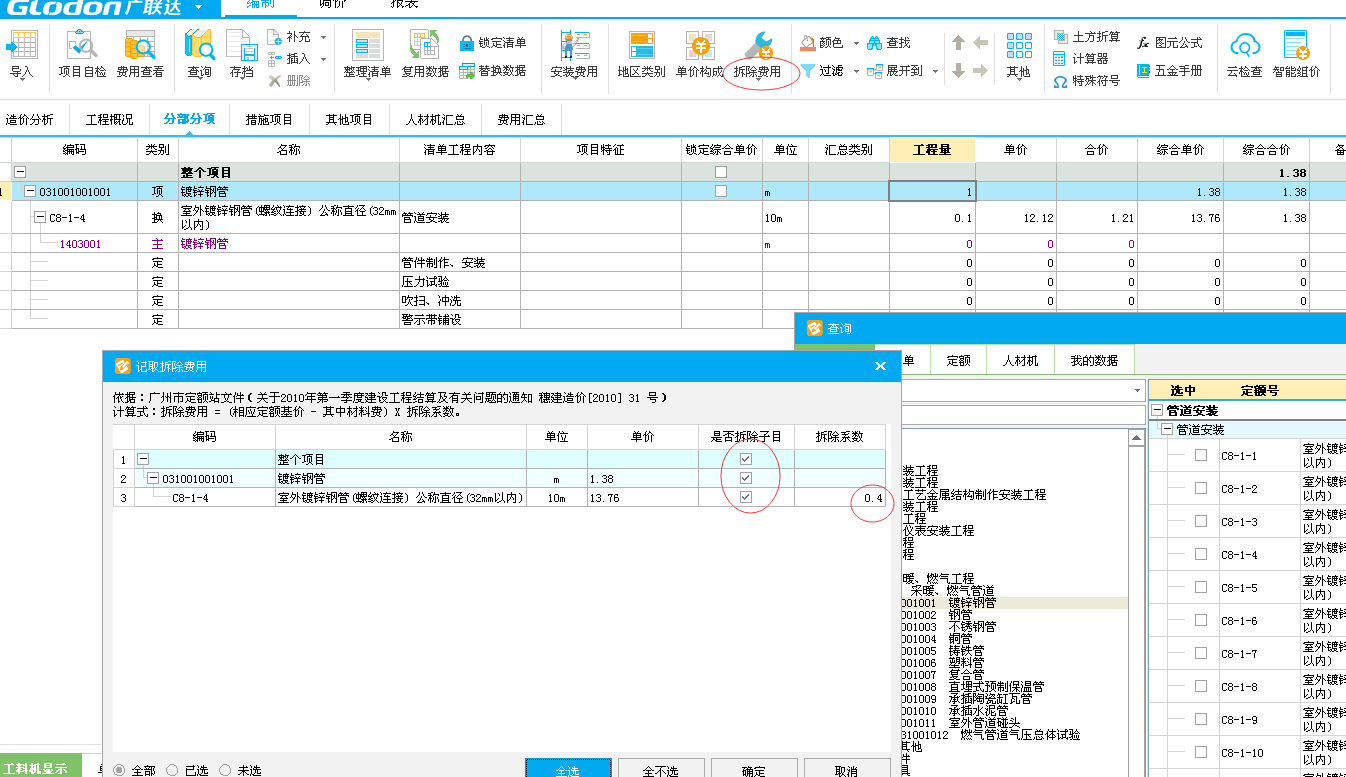Uncheck 是否拆除子目 for 031001001001 in dialog
The image size is (1346, 777).
[745, 478]
